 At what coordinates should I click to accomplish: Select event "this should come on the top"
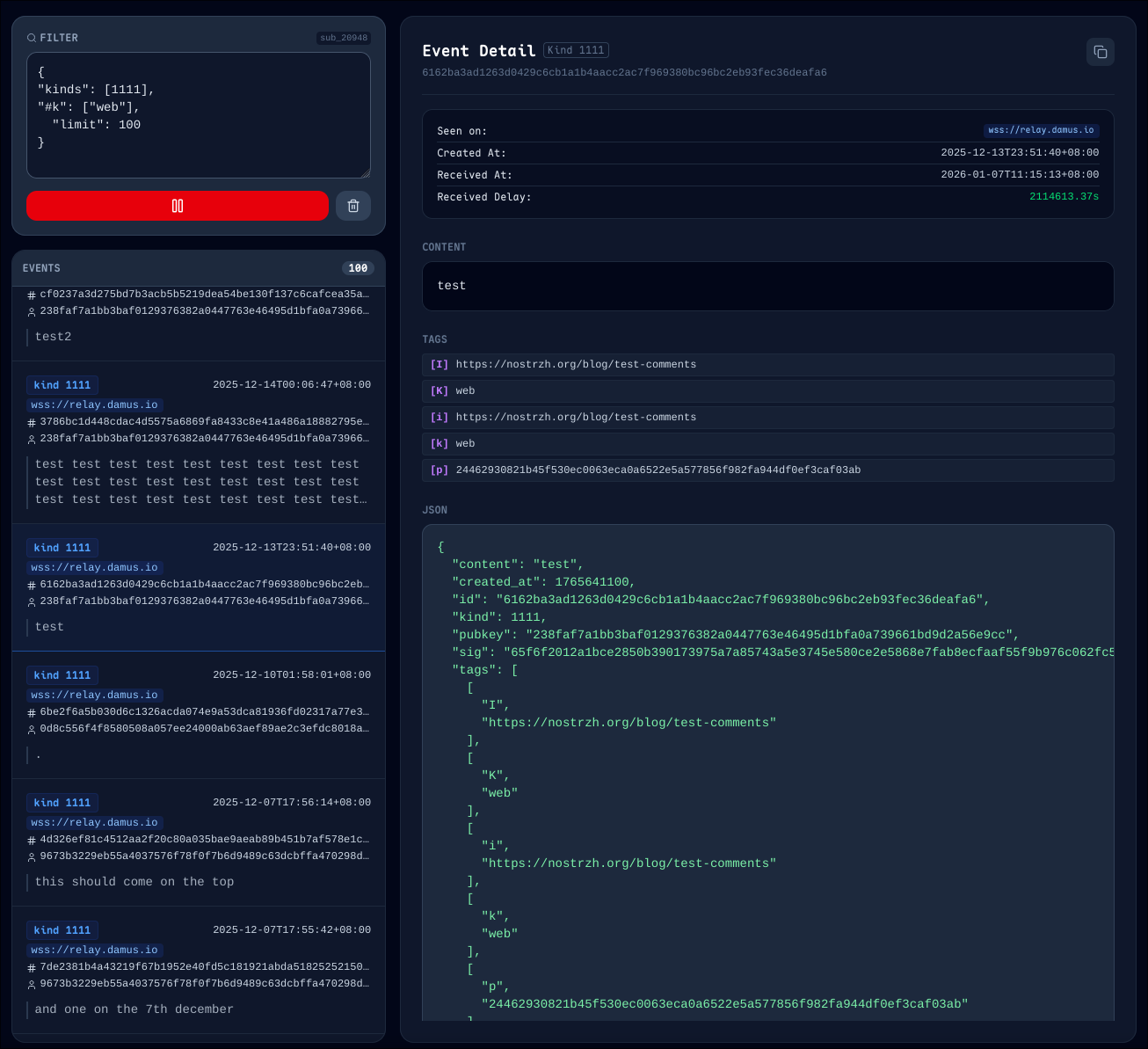198,841
